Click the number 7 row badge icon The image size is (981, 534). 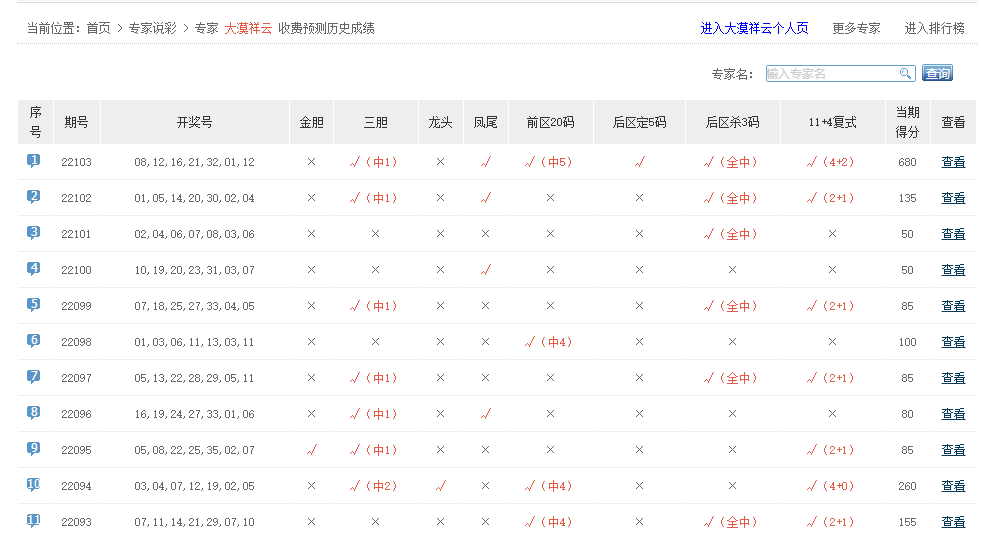34,377
